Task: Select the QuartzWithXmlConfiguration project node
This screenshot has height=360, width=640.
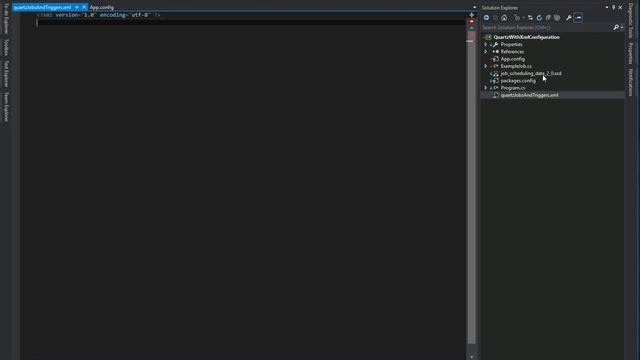Action: pyautogui.click(x=526, y=37)
